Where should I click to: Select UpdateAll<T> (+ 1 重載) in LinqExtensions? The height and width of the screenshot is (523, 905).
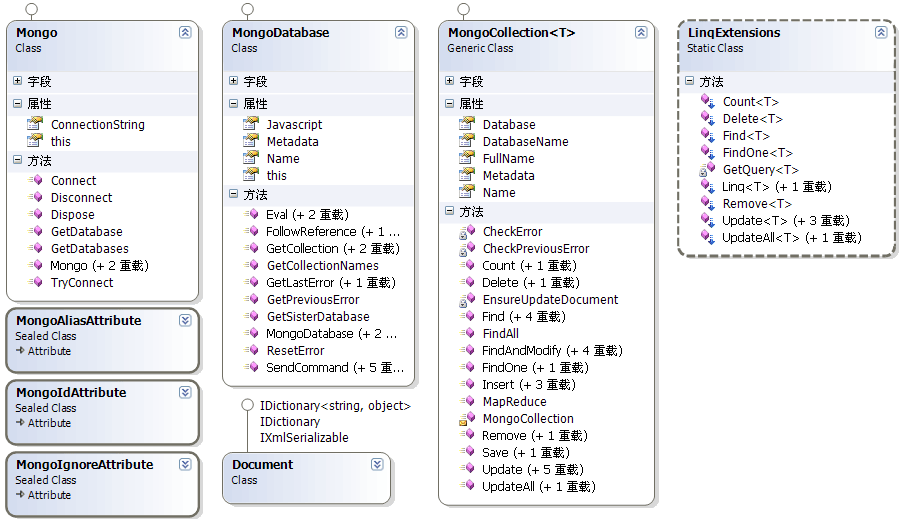(791, 237)
